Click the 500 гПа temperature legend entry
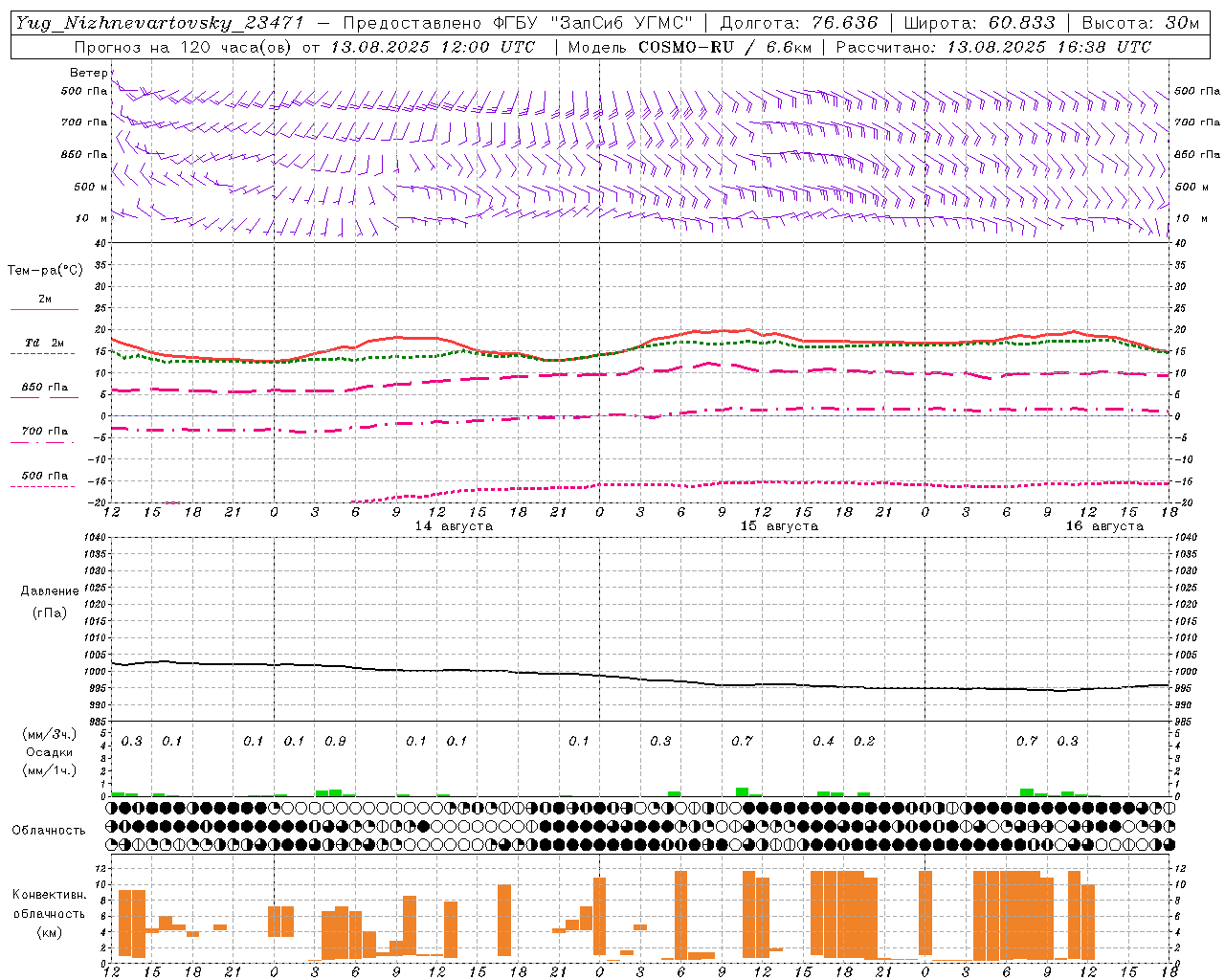This screenshot has height=980, width=1225. tap(44, 476)
